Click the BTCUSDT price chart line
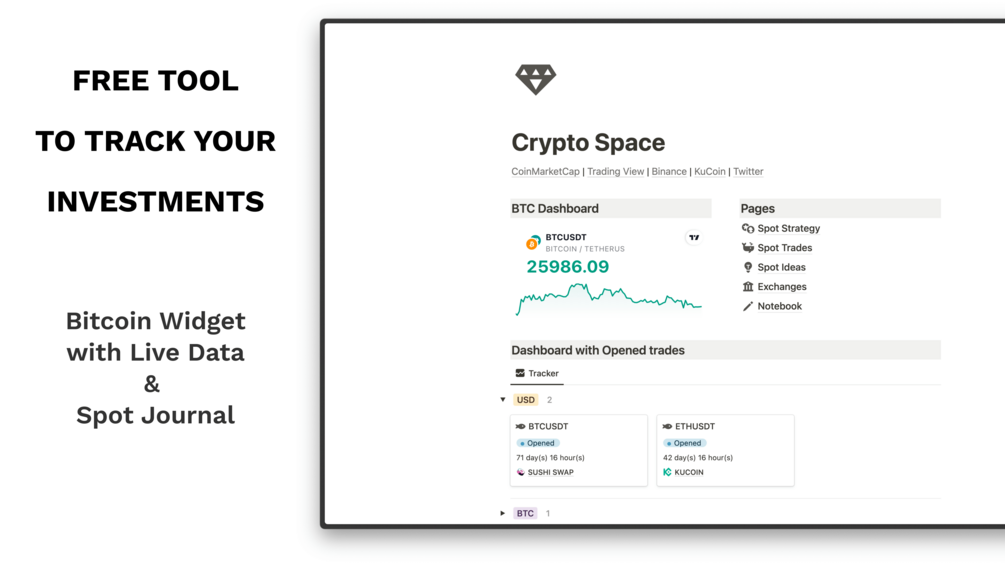 coord(609,298)
